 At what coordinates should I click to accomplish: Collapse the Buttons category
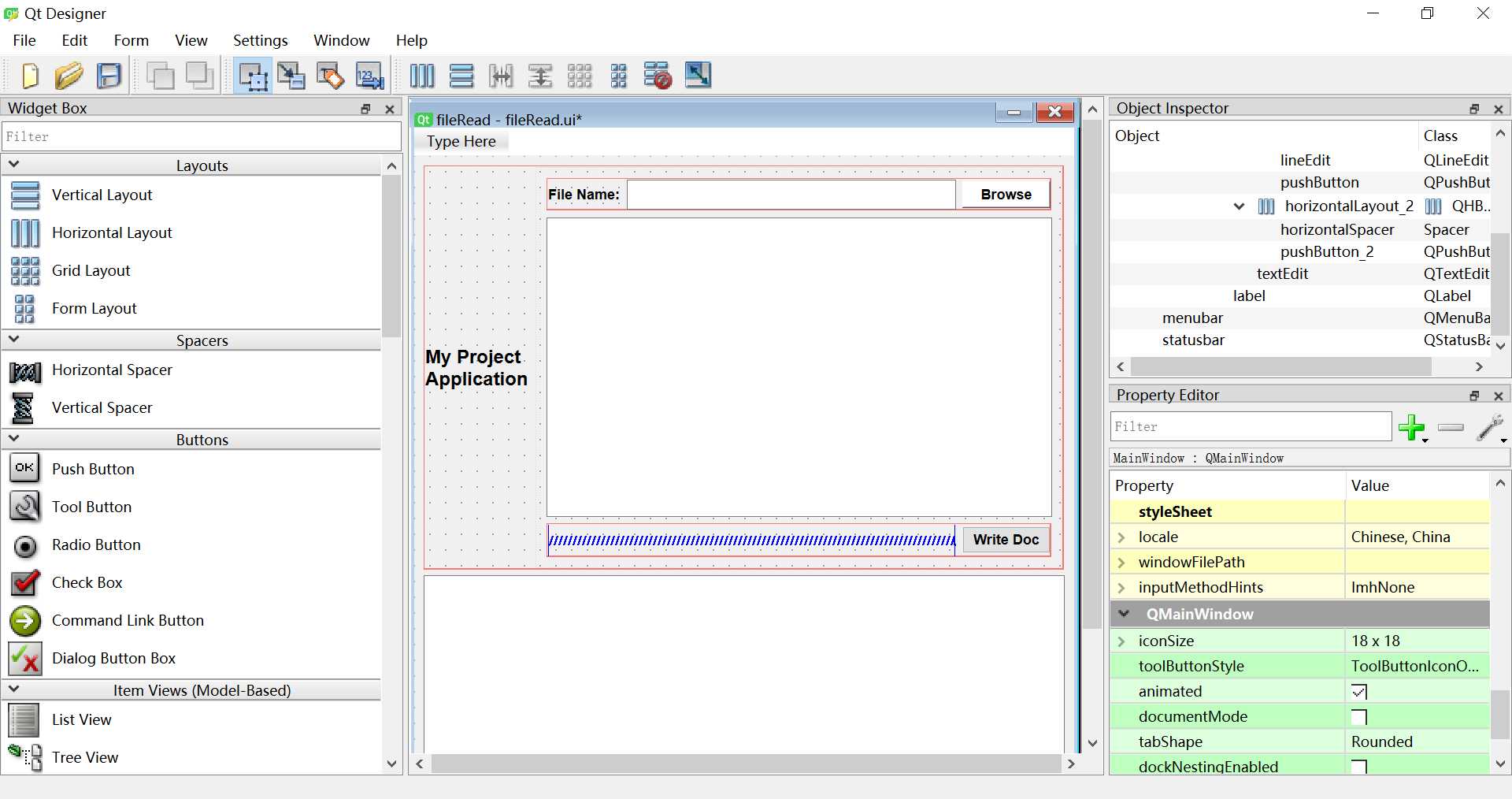13,439
